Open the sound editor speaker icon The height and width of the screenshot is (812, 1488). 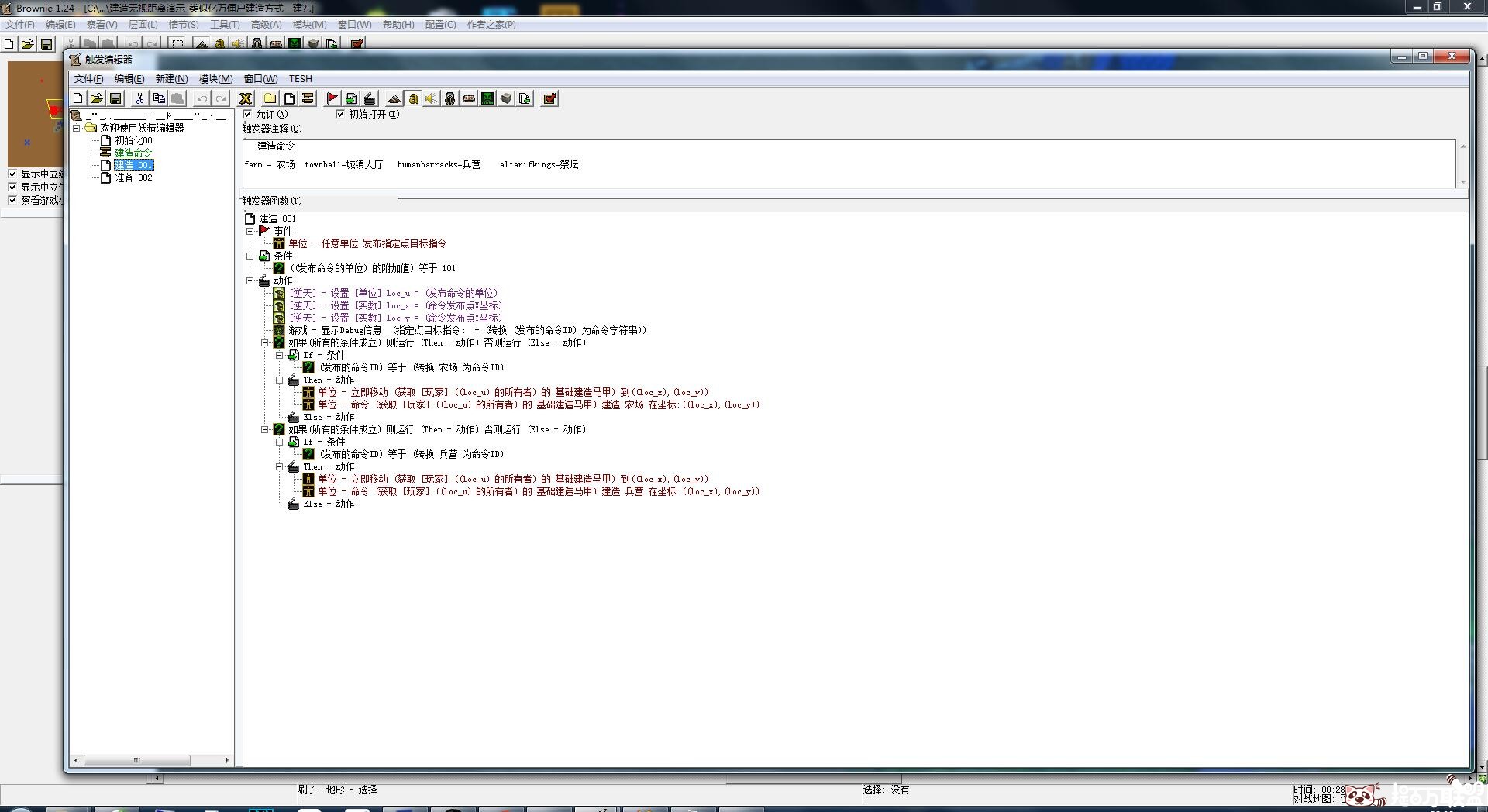[432, 98]
